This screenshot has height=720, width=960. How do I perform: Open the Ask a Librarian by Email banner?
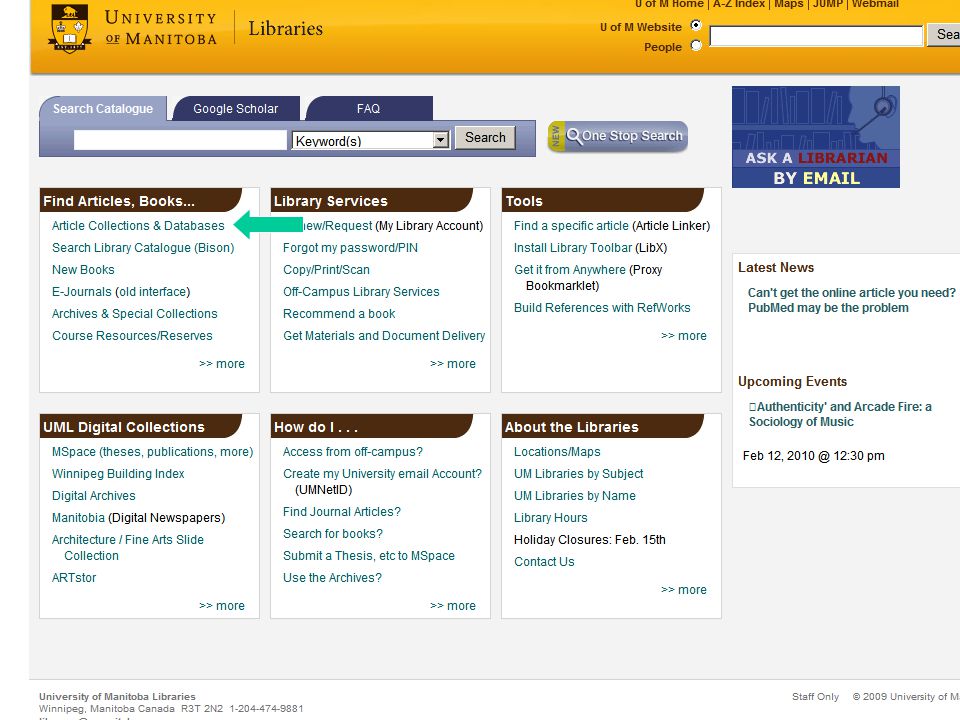(816, 137)
